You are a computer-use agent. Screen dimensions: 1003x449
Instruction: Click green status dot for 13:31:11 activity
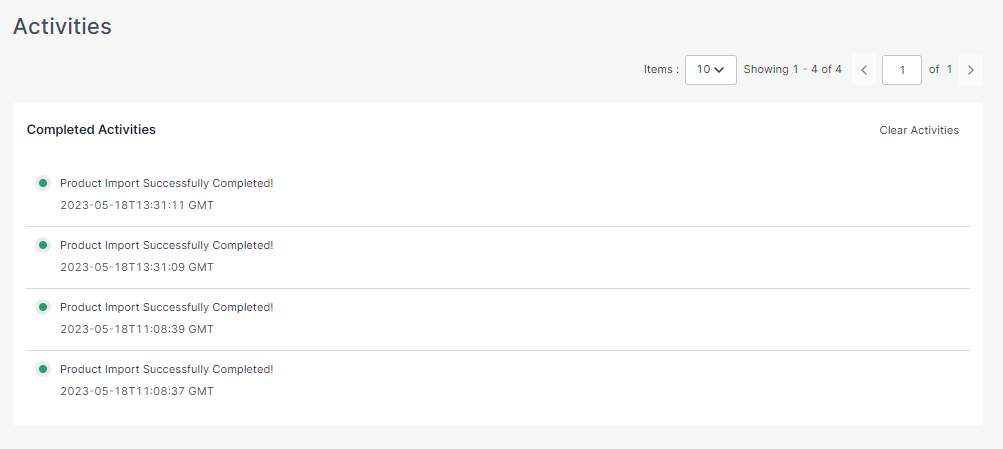click(x=43, y=183)
